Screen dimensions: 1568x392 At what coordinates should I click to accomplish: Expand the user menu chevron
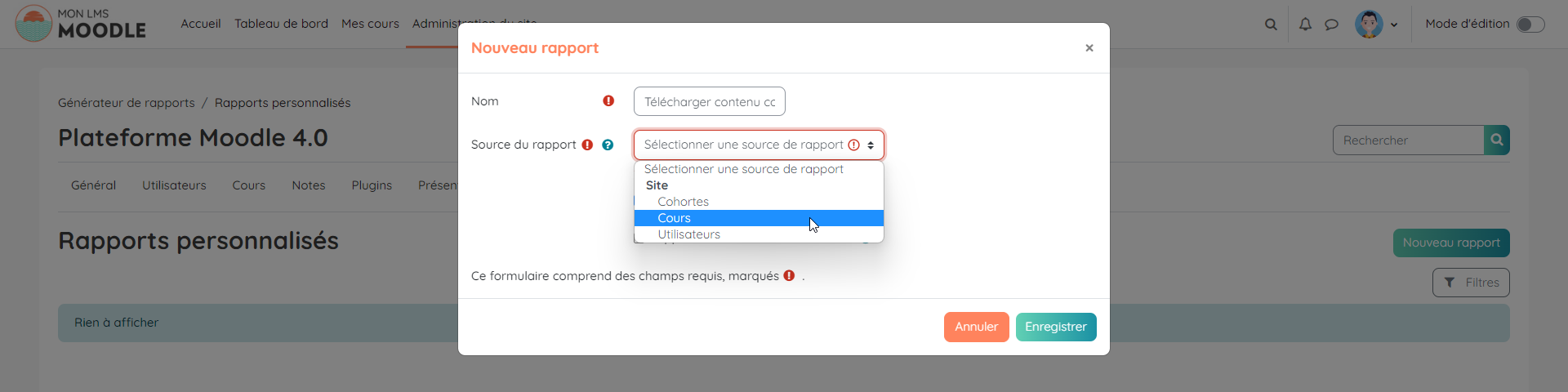click(1394, 24)
